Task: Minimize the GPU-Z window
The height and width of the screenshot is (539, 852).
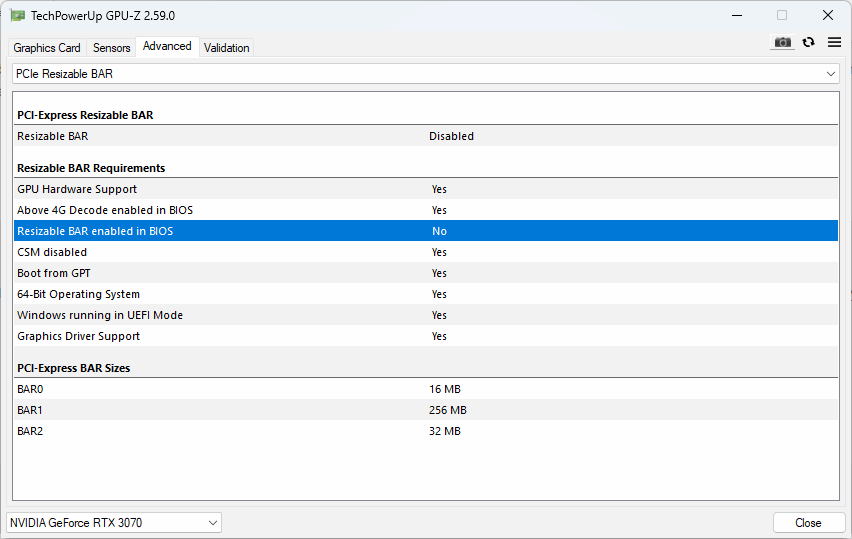Action: (737, 15)
